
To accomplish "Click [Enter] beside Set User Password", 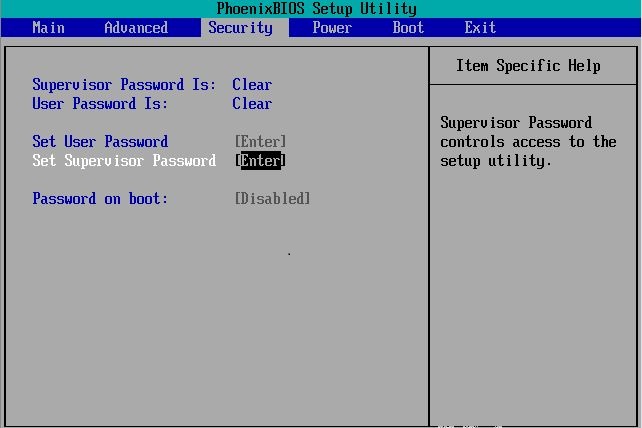I will tap(260, 142).
